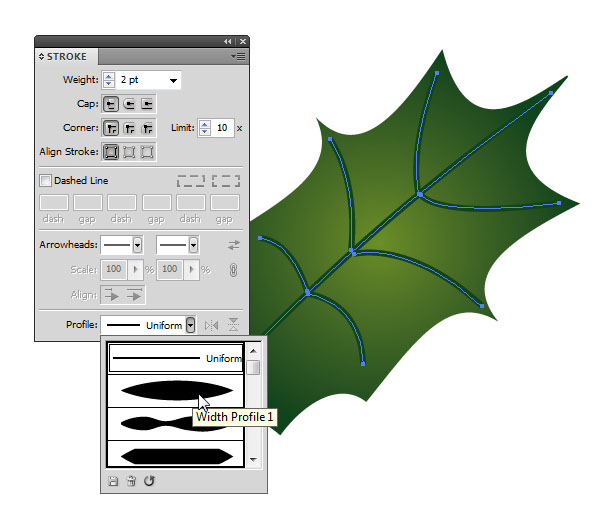Expand second arrowhead Scale slider arrow
The image size is (600, 521).
pyautogui.click(x=191, y=270)
